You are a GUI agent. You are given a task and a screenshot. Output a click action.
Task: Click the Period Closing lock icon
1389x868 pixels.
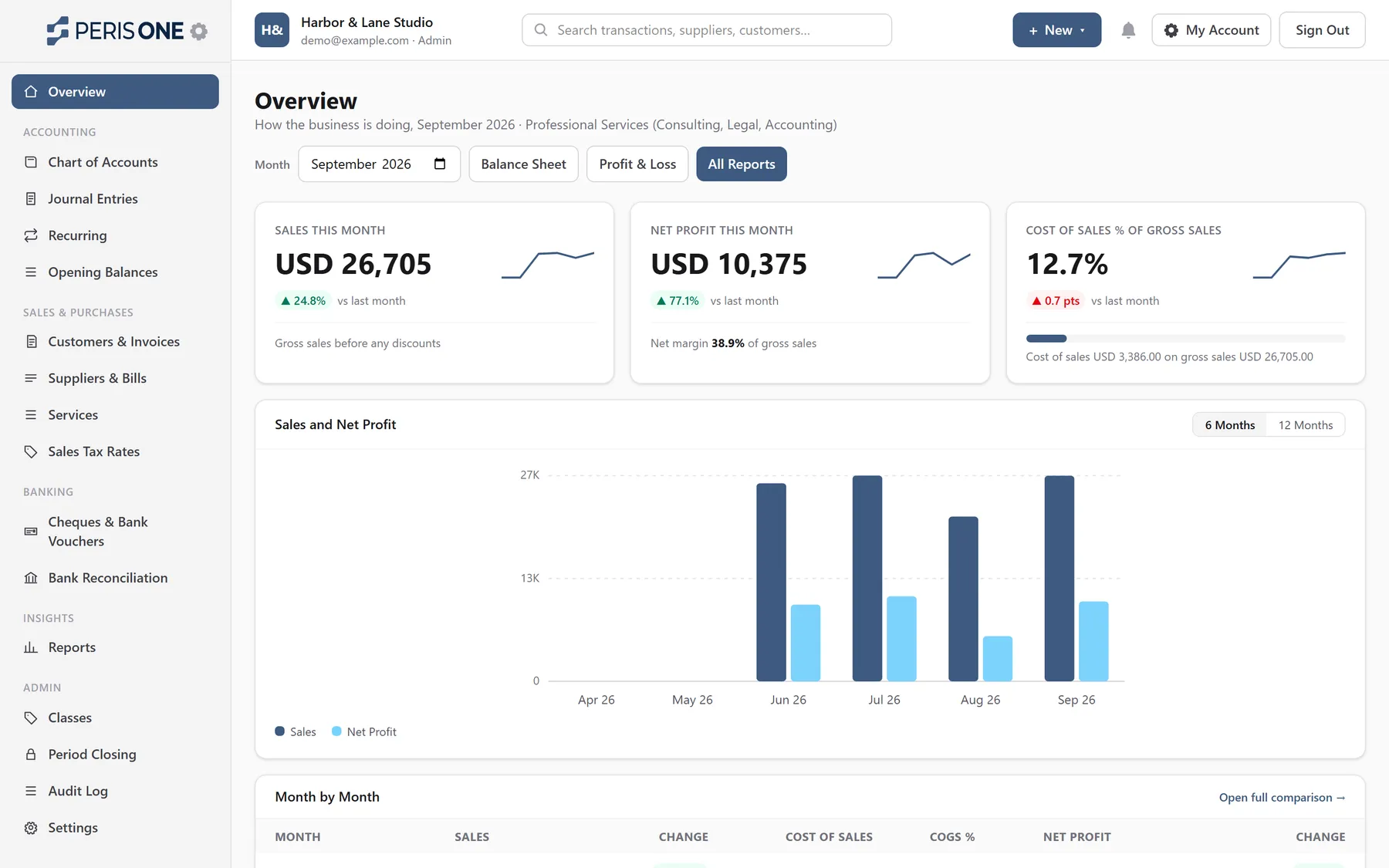tap(31, 754)
